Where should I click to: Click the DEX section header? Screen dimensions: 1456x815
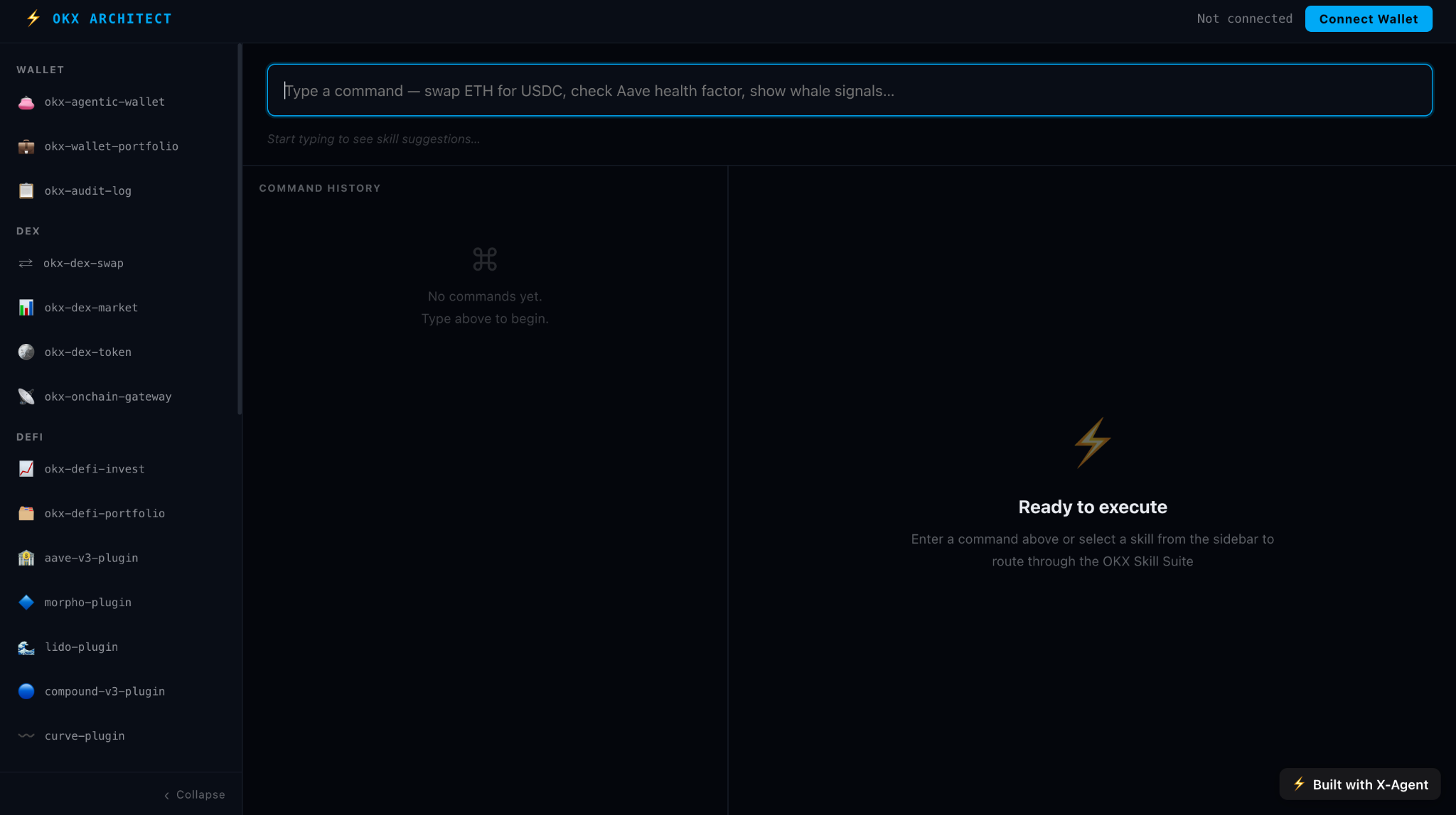click(28, 231)
